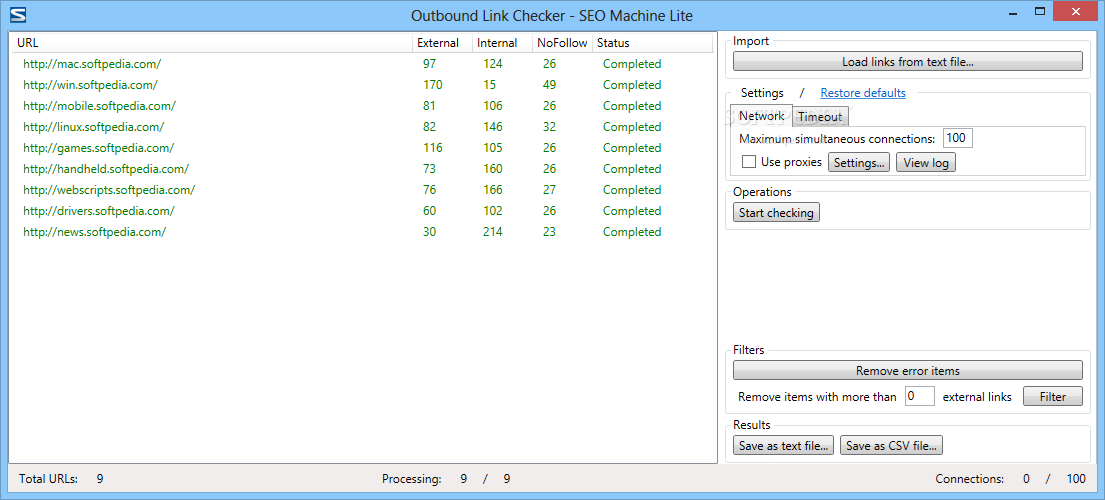Sort by the NoFollow column header
This screenshot has width=1105, height=500.
tap(562, 43)
